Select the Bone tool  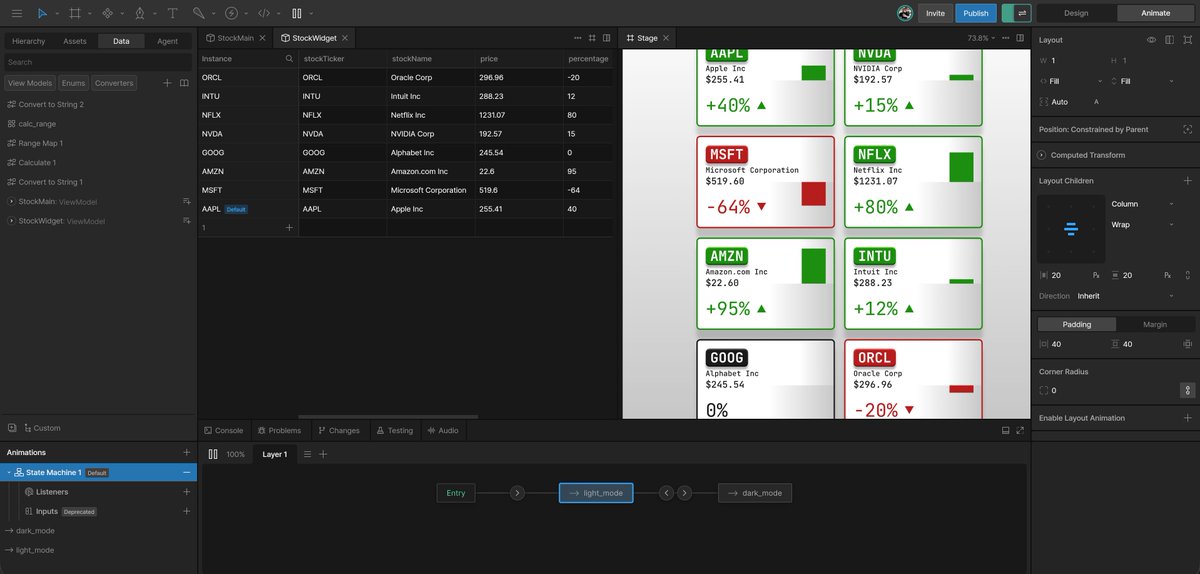[199, 13]
